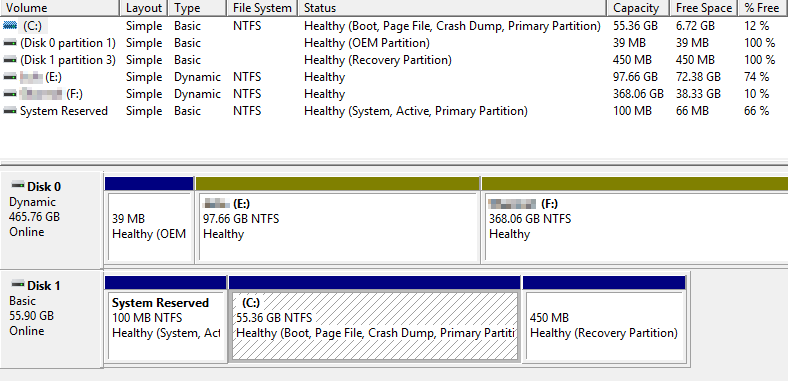788x381 pixels.
Task: Sort by the % Free column header
Action: (x=763, y=8)
